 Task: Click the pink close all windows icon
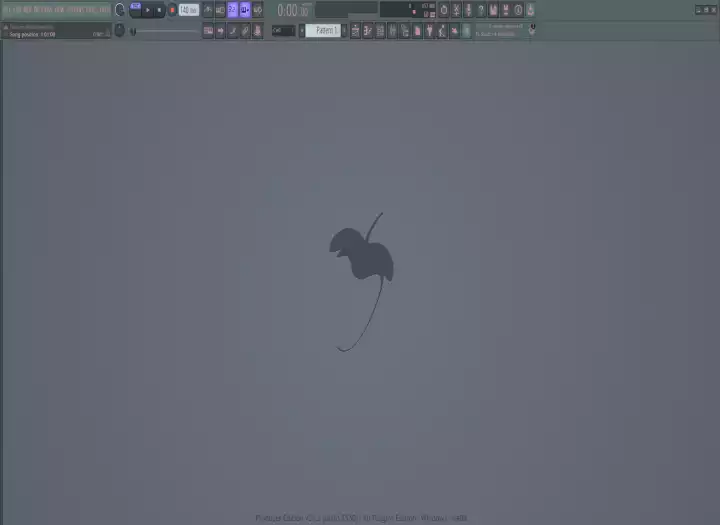454,31
